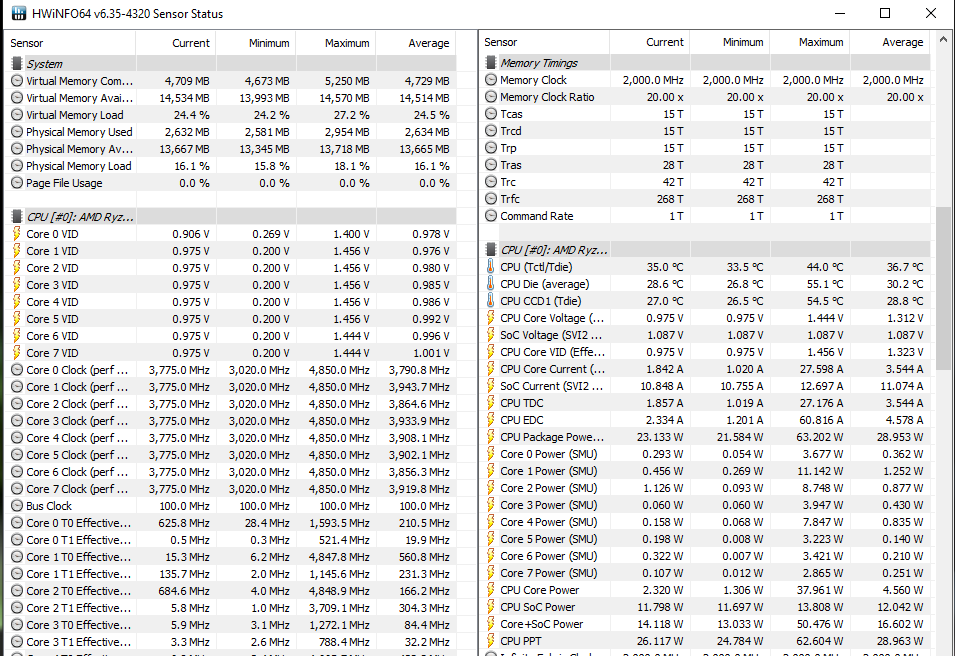Viewport: 955px width, 656px height.
Task: Select the Core 3 Clock (perf ...) row
Action: tap(230, 421)
